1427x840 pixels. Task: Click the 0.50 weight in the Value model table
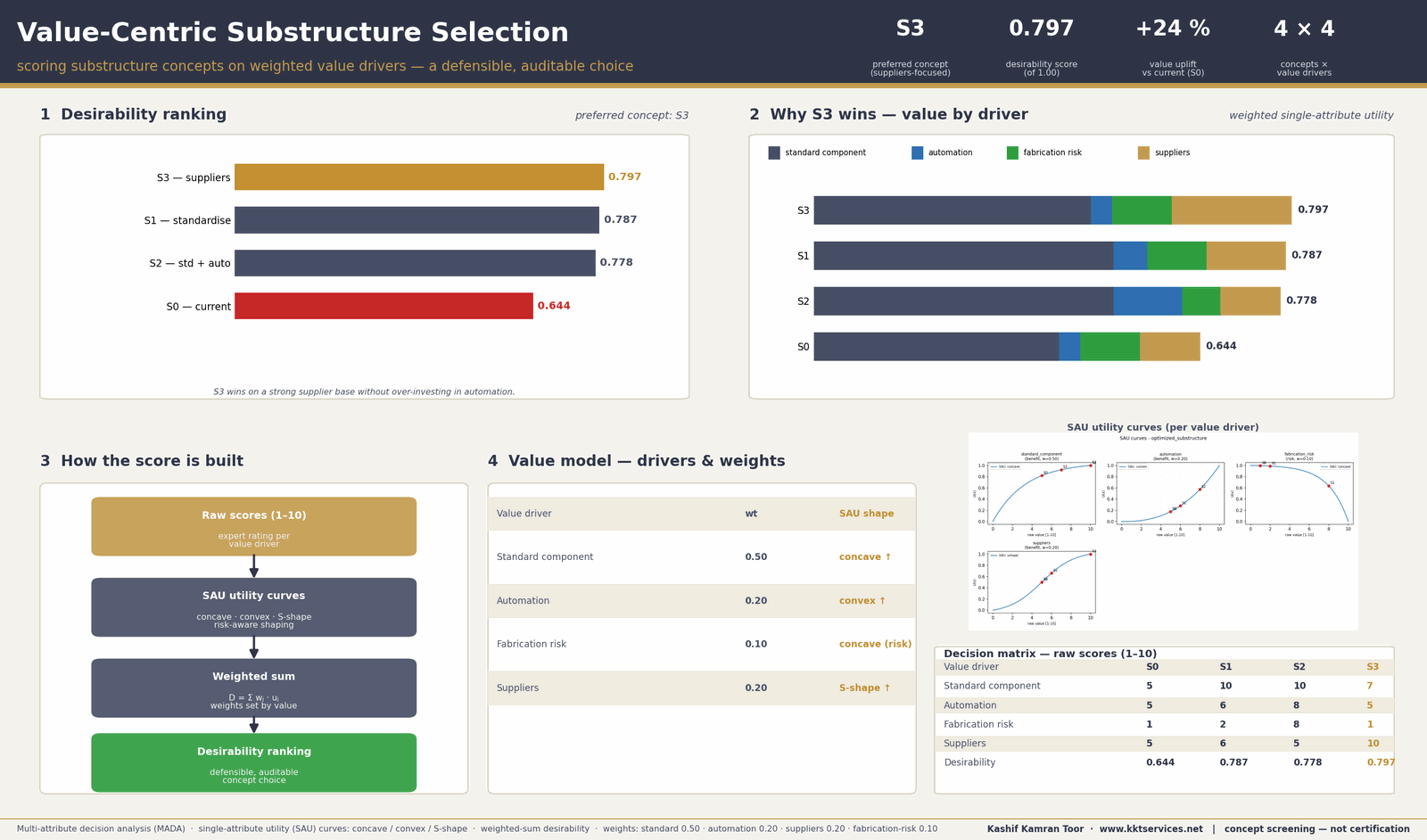pyautogui.click(x=756, y=557)
